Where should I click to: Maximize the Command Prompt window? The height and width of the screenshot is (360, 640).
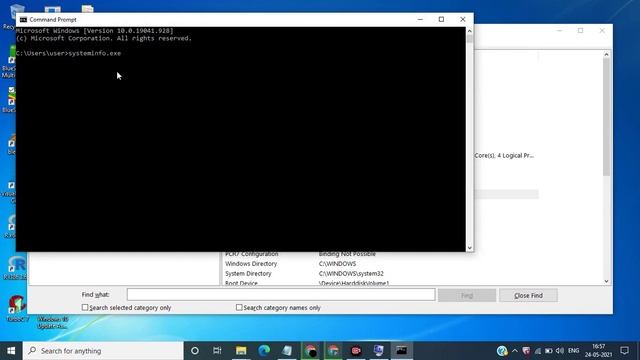(441, 19)
